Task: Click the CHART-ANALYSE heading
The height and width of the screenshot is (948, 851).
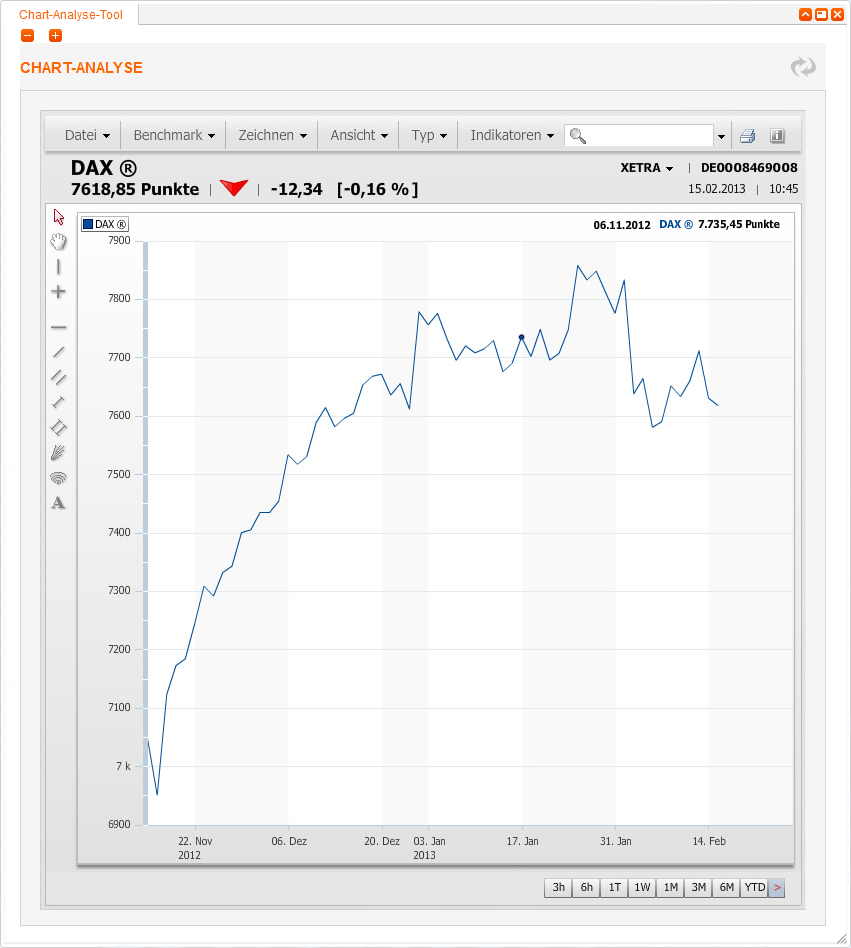Action: pyautogui.click(x=82, y=68)
